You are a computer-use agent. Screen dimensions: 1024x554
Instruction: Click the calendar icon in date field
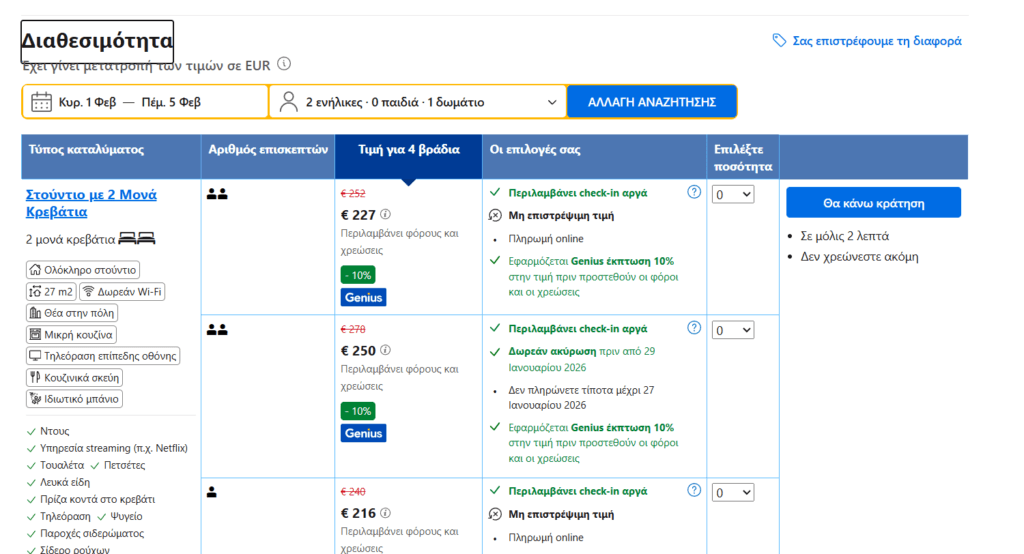[41, 102]
